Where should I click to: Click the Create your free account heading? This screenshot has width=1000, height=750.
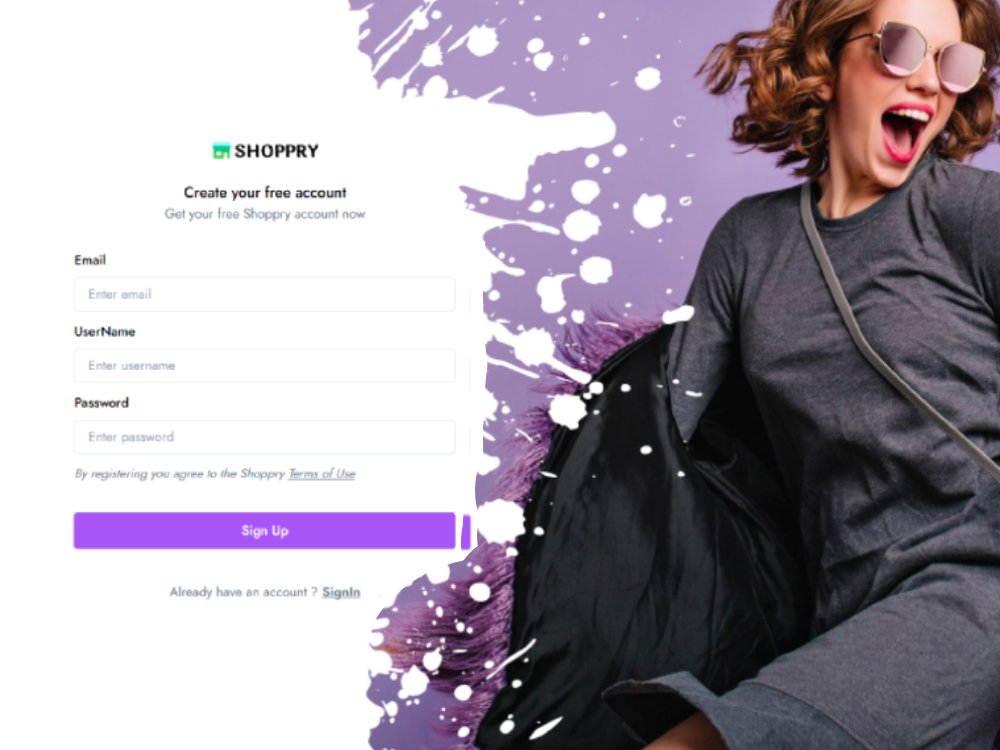[x=265, y=192]
